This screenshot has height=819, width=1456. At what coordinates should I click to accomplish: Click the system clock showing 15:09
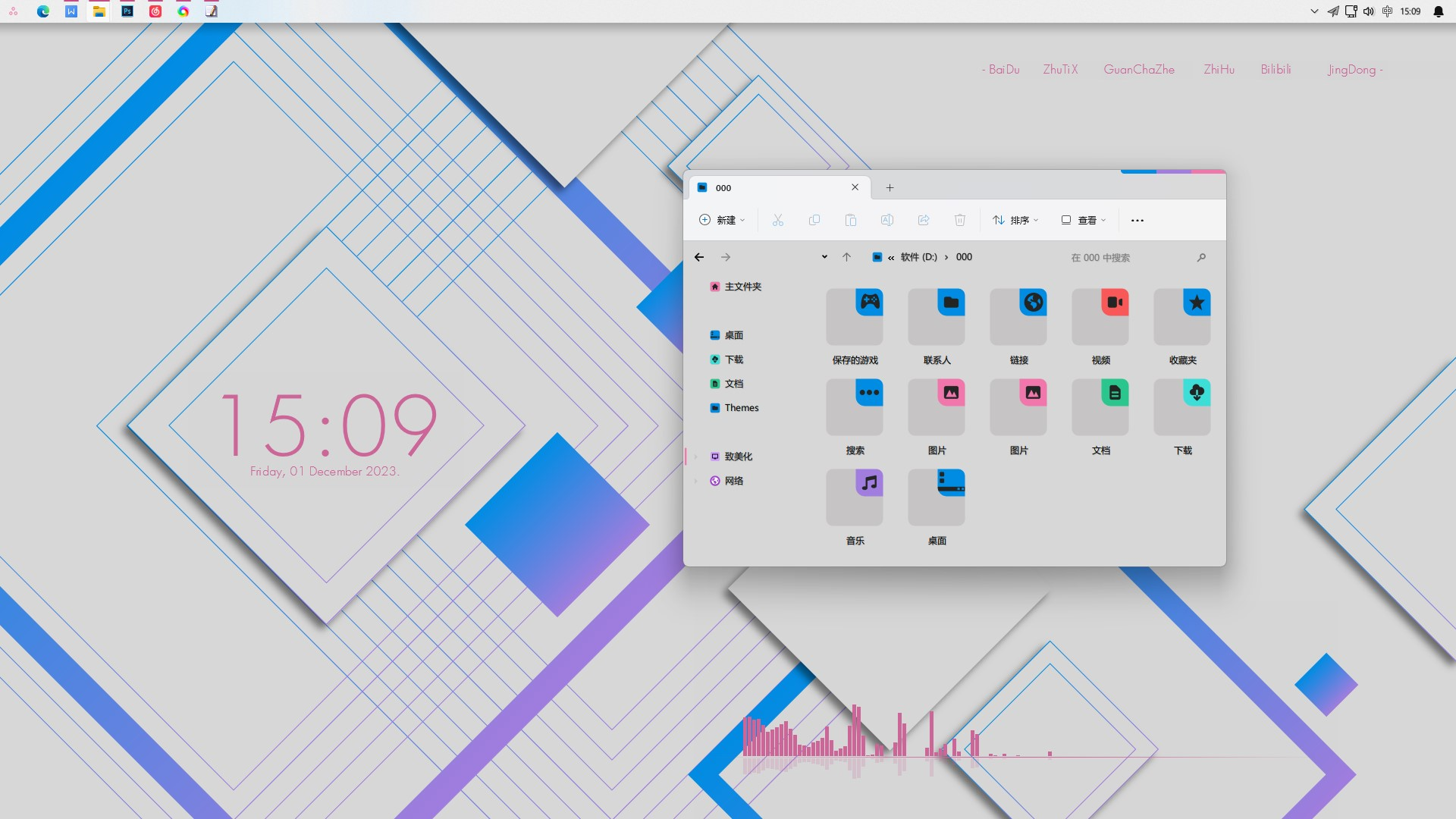click(1410, 11)
